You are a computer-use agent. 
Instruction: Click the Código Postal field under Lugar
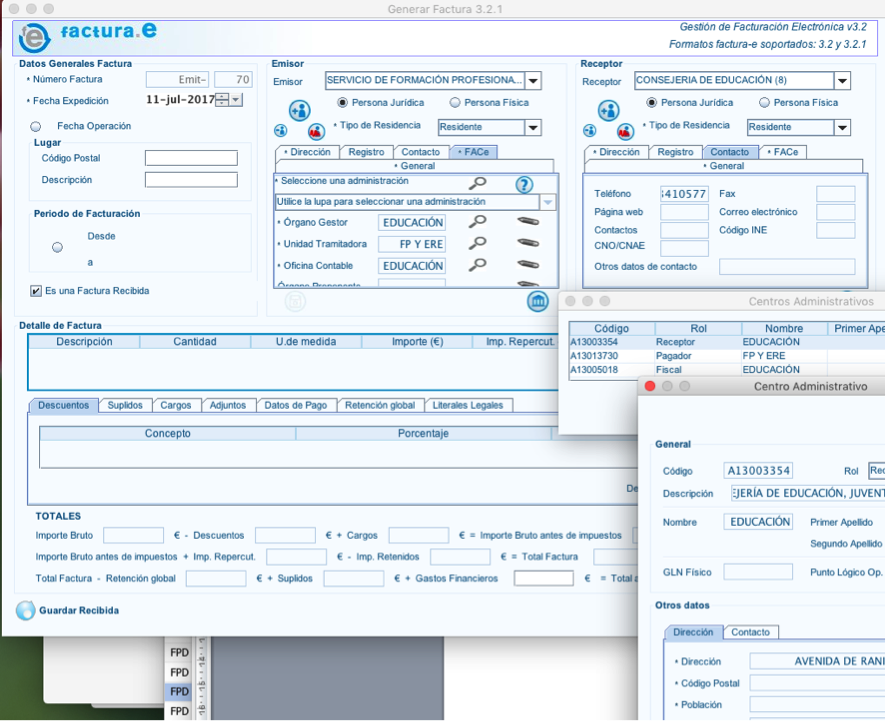pos(191,158)
